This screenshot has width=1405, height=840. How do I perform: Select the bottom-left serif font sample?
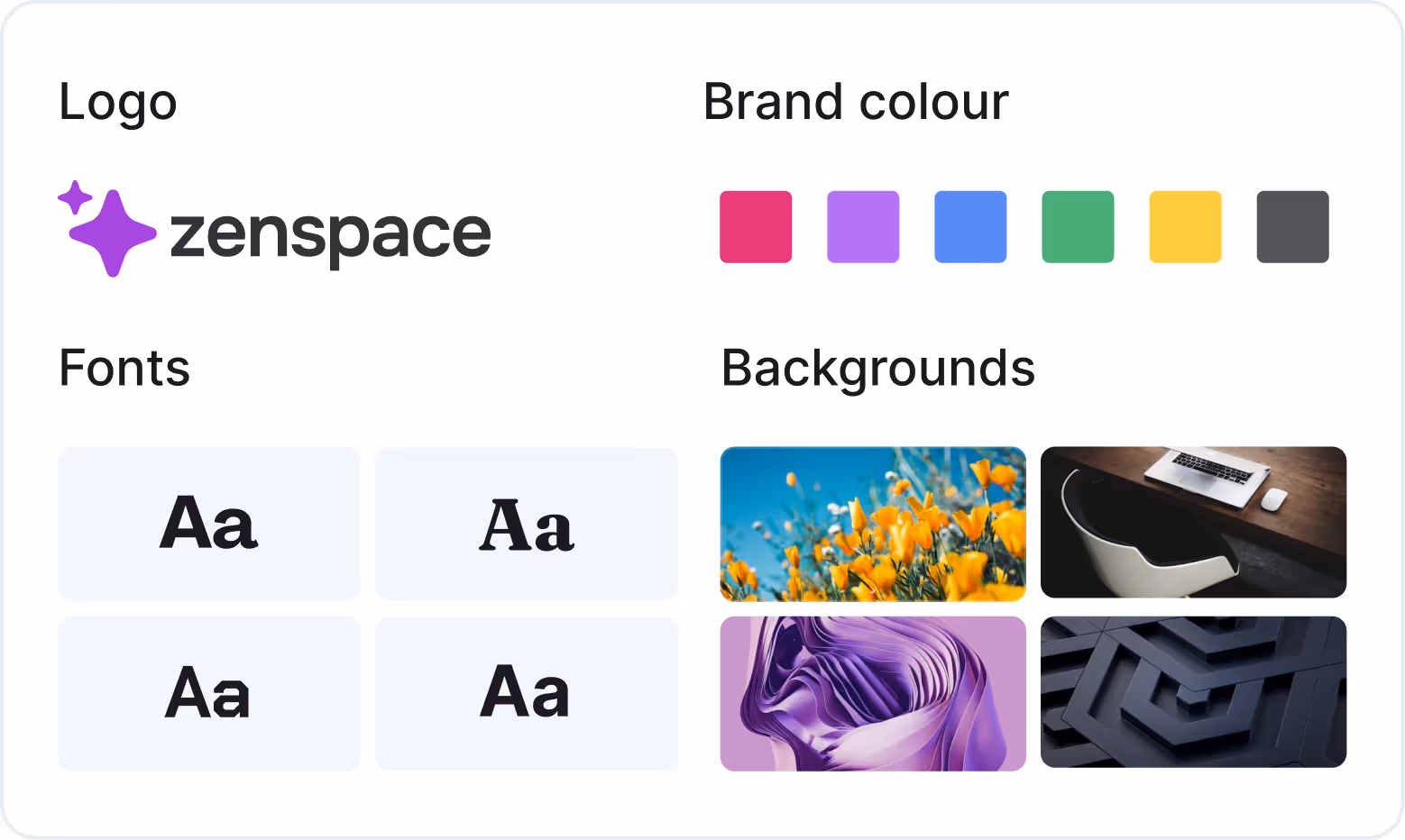(x=208, y=694)
